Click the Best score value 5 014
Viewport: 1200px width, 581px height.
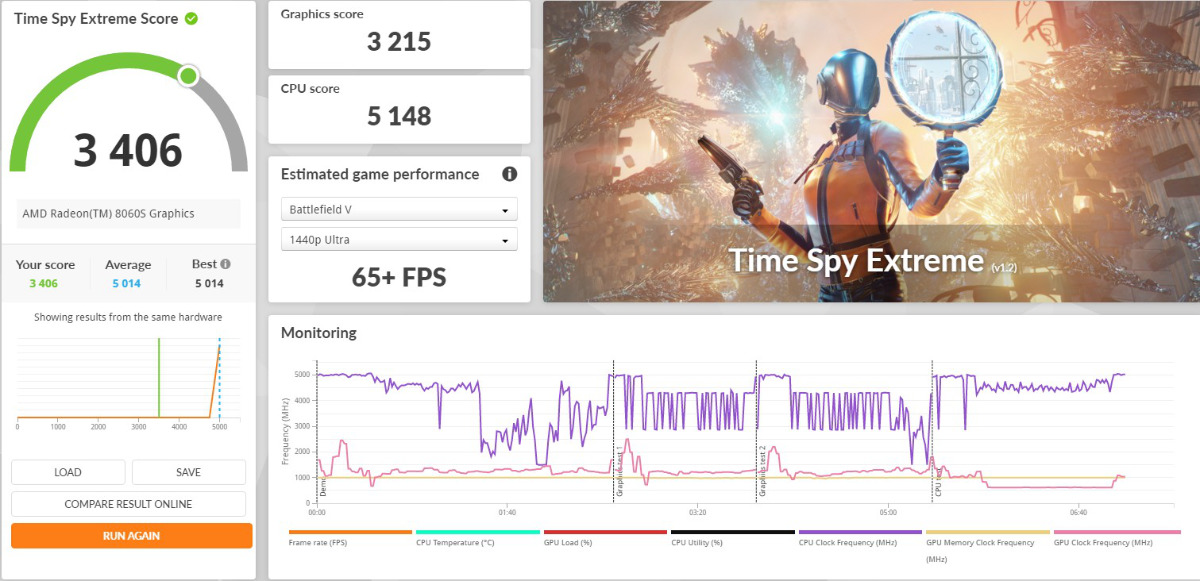click(208, 283)
